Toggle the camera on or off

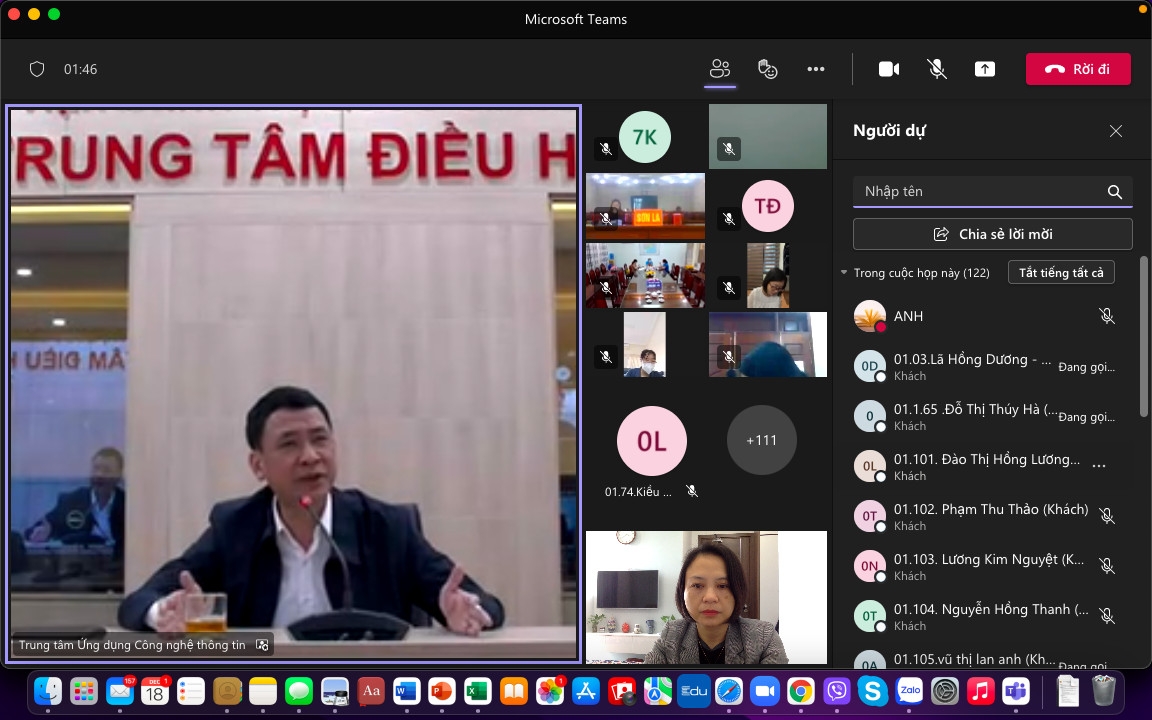[x=889, y=69]
